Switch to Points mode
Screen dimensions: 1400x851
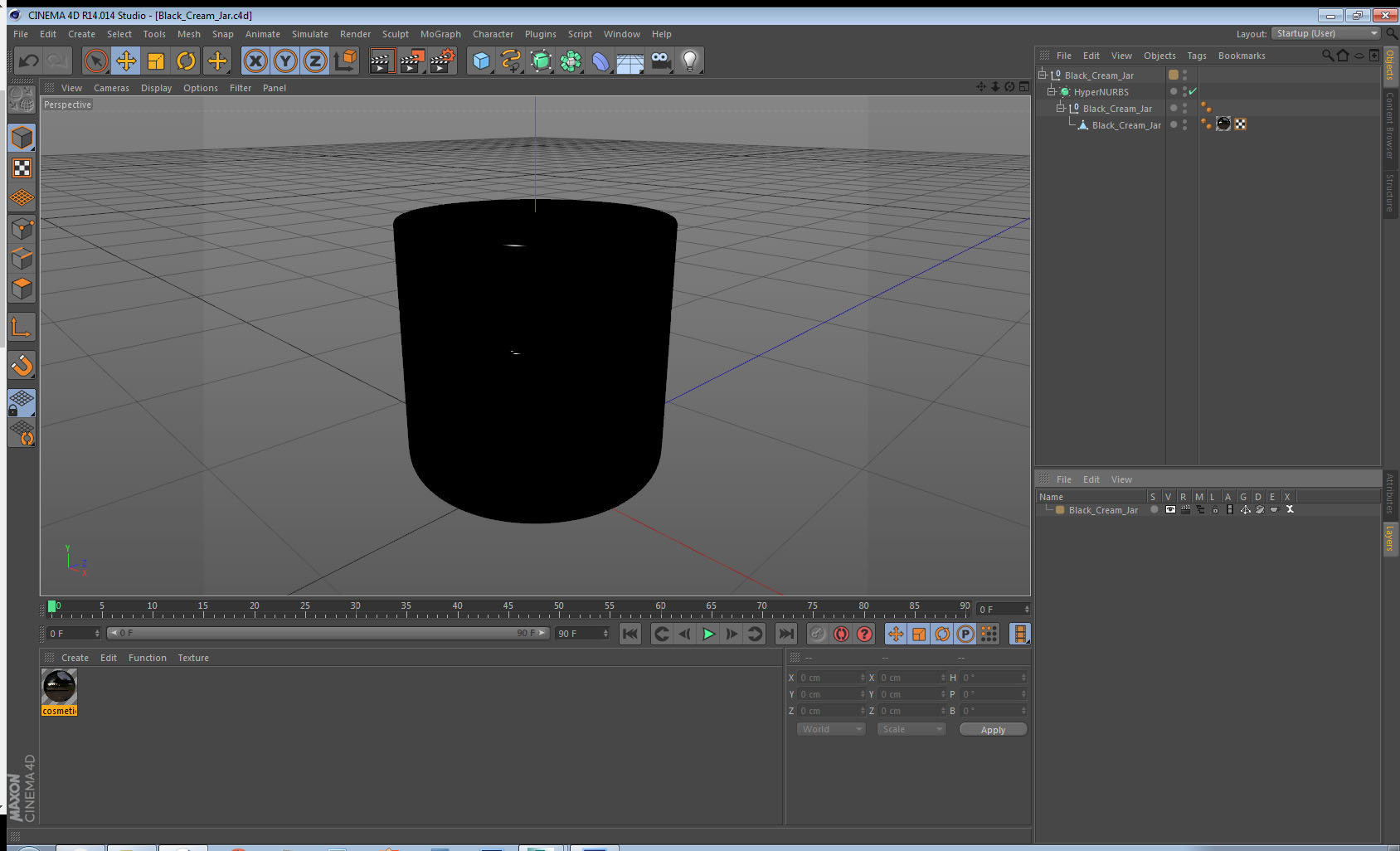click(22, 228)
